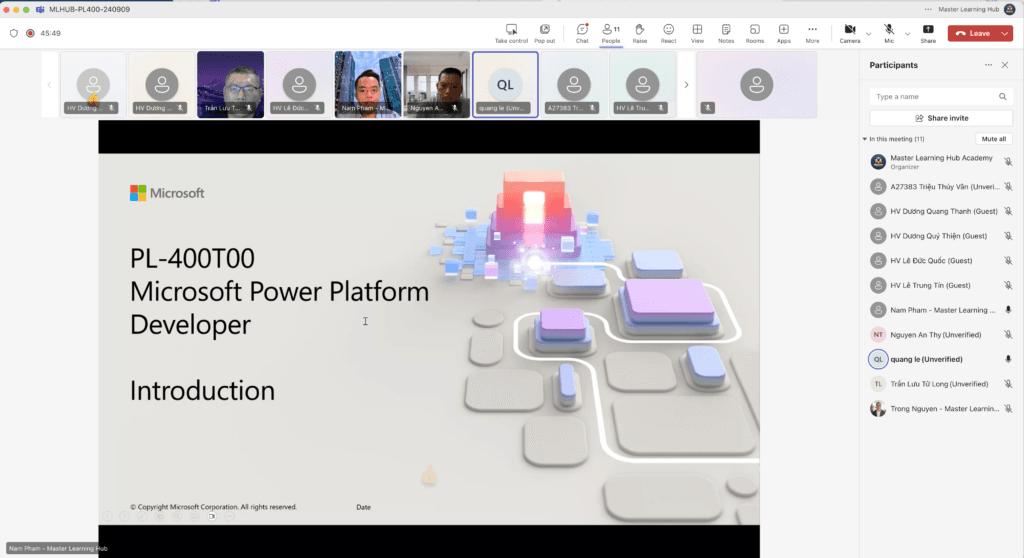Open Mic options dropdown arrow
1024x558 pixels.
coord(907,33)
